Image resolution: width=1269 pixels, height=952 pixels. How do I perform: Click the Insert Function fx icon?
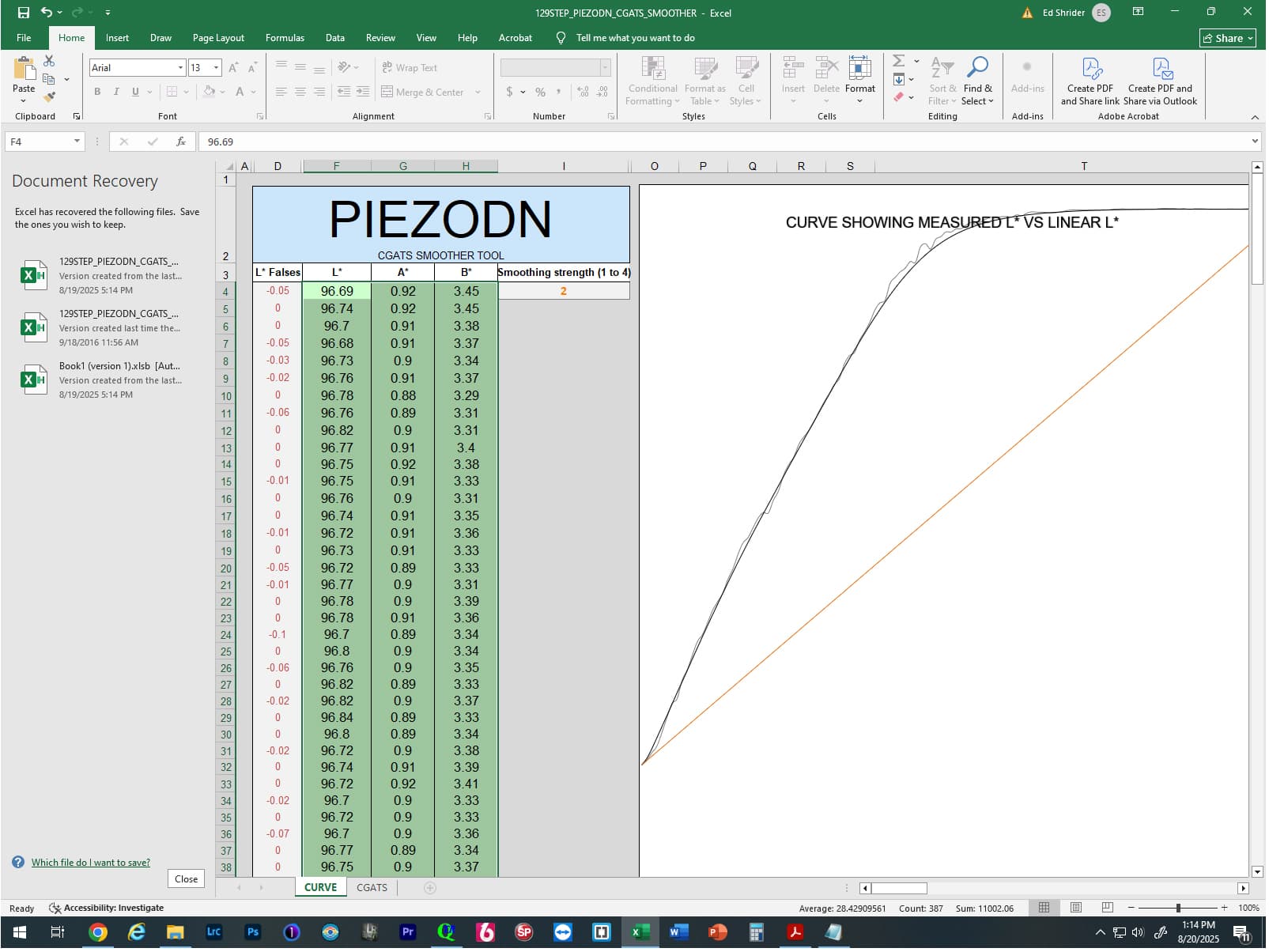pos(181,142)
